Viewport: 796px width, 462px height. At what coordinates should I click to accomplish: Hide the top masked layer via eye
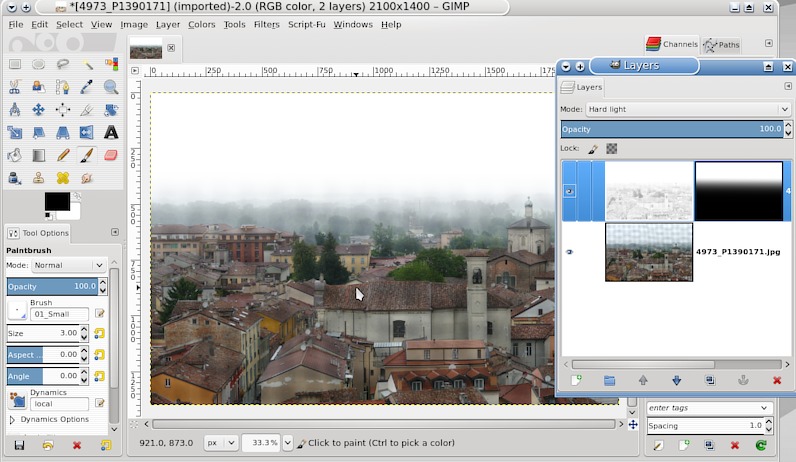point(570,191)
